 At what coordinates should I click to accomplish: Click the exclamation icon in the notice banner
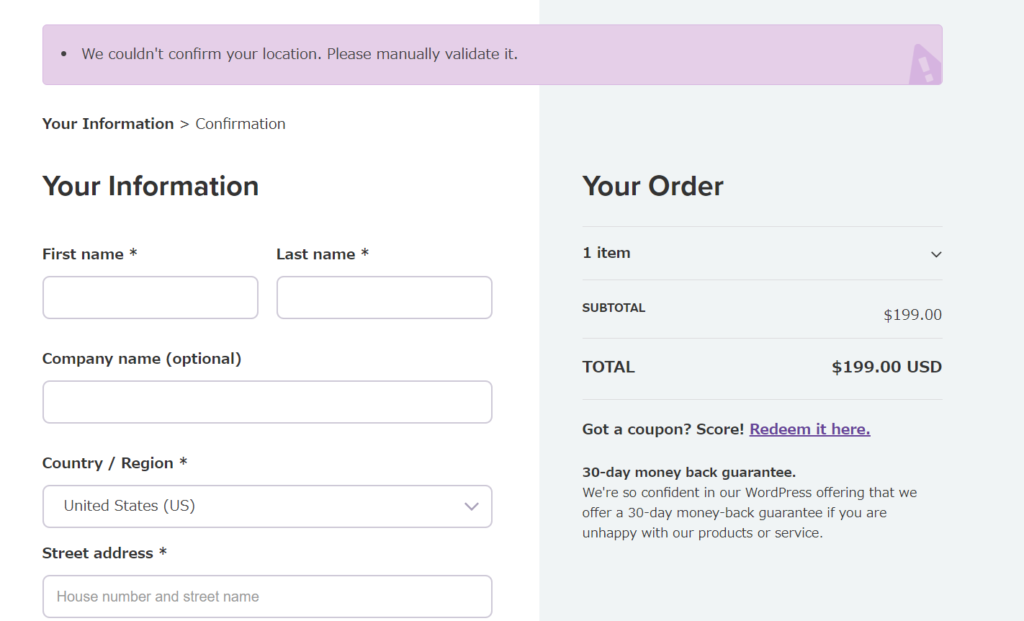[x=924, y=66]
